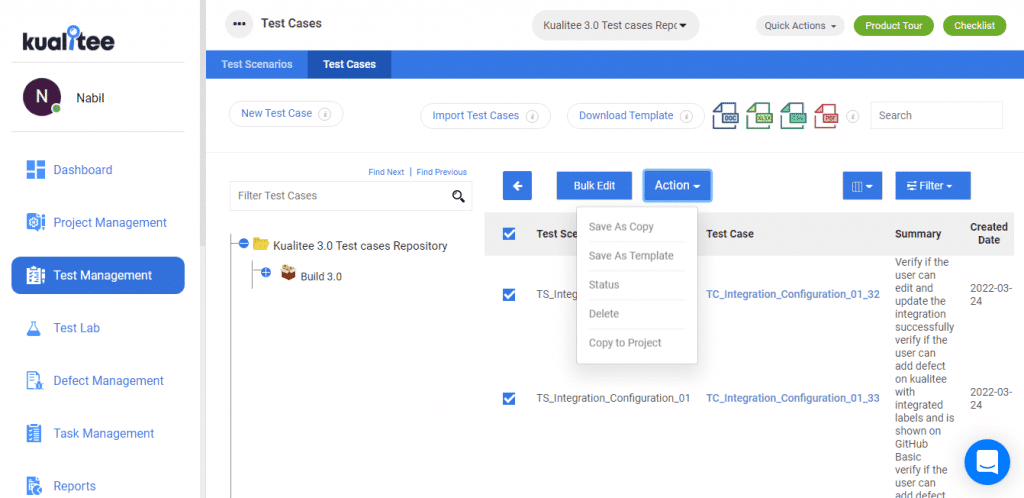1024x498 pixels.
Task: Click magnifier icon in Filter Test Cases
Action: click(x=458, y=196)
